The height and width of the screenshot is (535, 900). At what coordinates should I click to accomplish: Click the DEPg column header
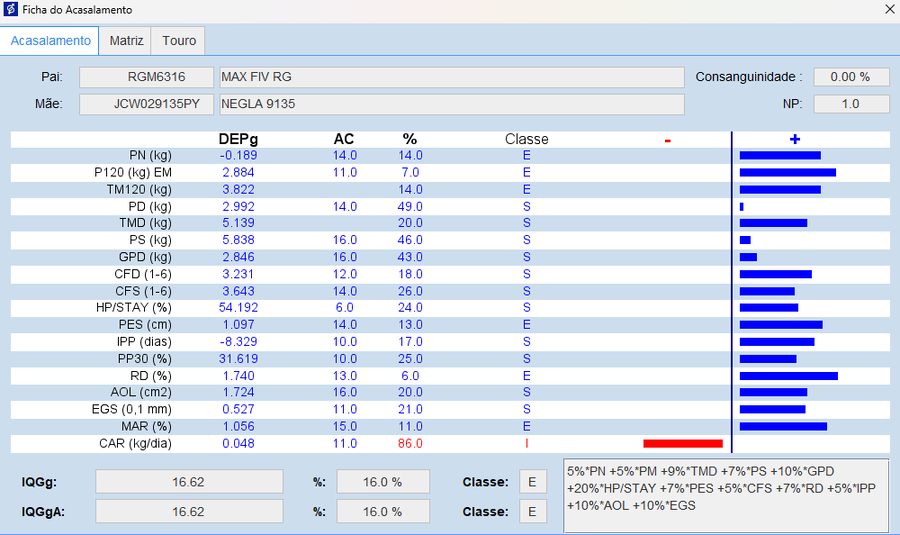238,139
